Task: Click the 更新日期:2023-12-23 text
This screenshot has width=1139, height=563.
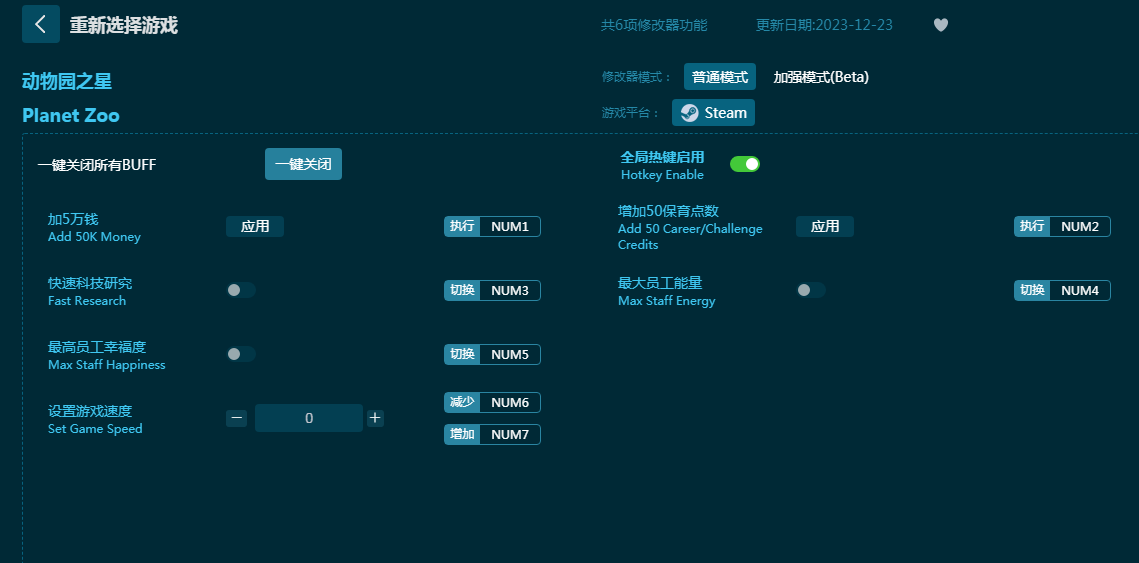Action: pyautogui.click(x=824, y=25)
